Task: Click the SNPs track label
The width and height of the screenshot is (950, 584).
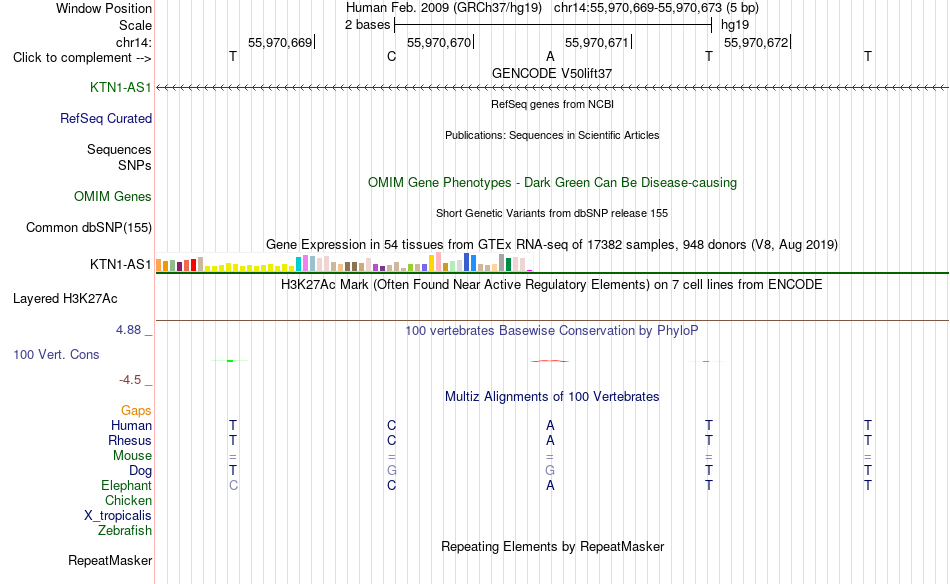Action: coord(135,165)
